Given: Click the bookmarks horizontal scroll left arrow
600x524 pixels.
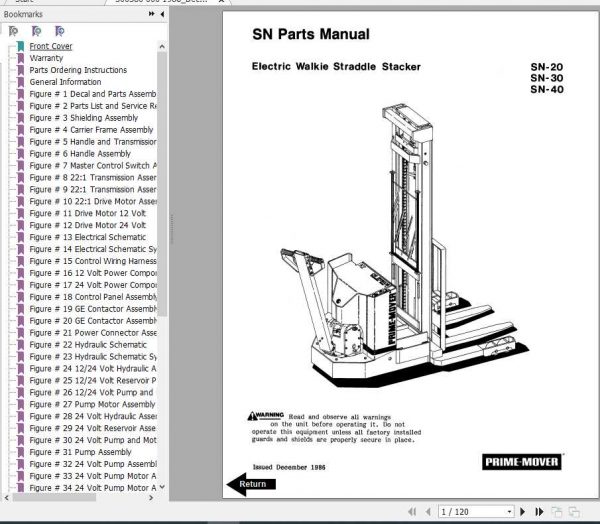Looking at the screenshot, I should pos(6,498).
